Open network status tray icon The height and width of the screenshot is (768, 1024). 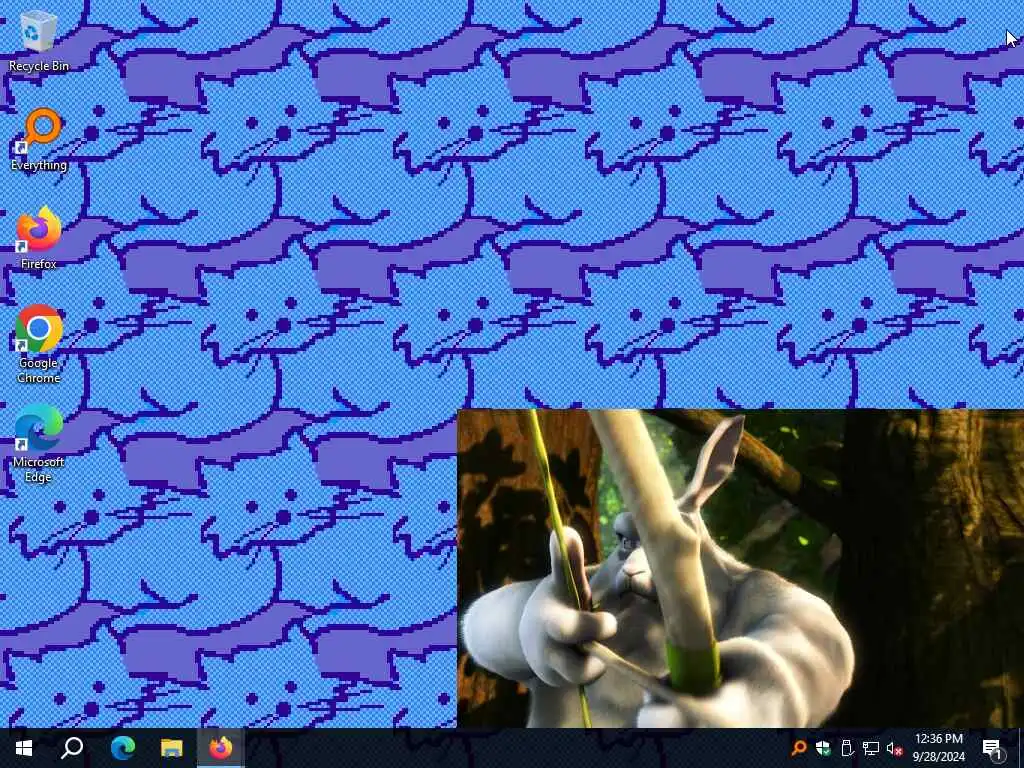pyautogui.click(x=871, y=748)
